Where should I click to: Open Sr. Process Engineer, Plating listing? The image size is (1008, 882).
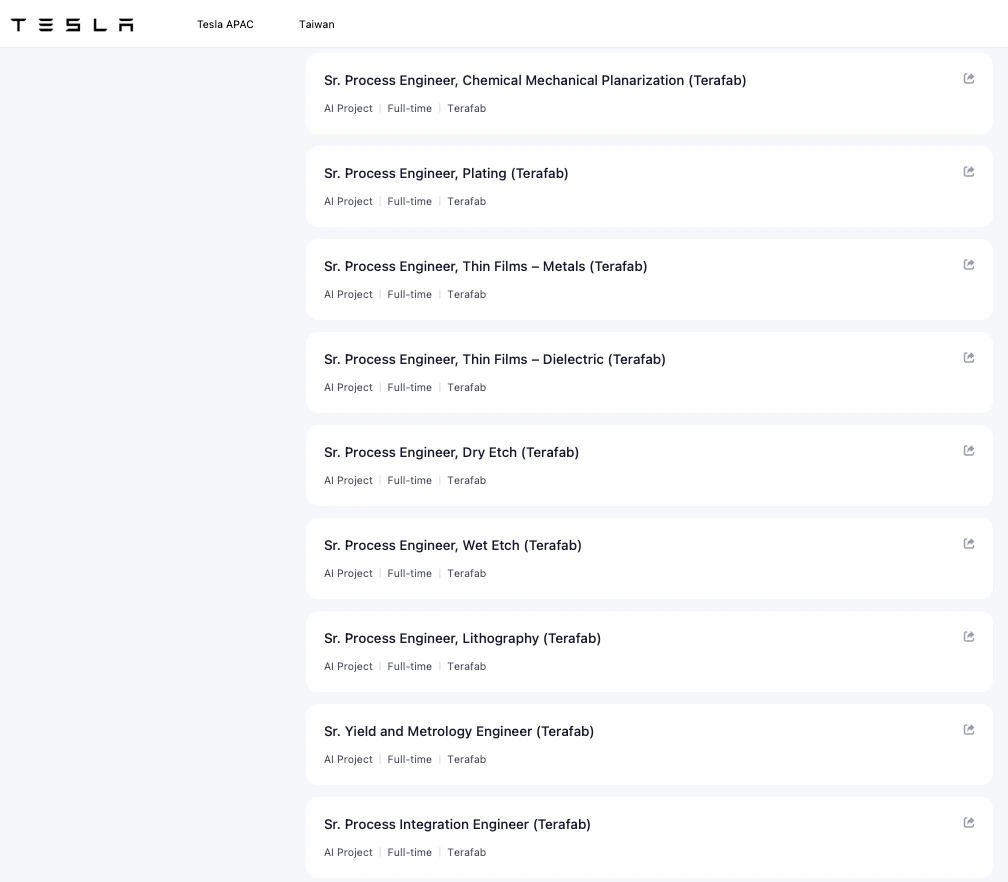(446, 174)
